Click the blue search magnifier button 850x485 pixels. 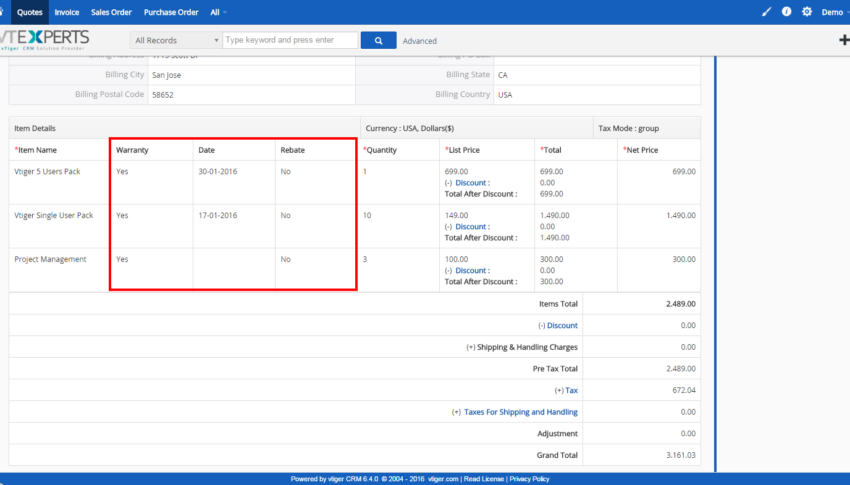click(378, 40)
